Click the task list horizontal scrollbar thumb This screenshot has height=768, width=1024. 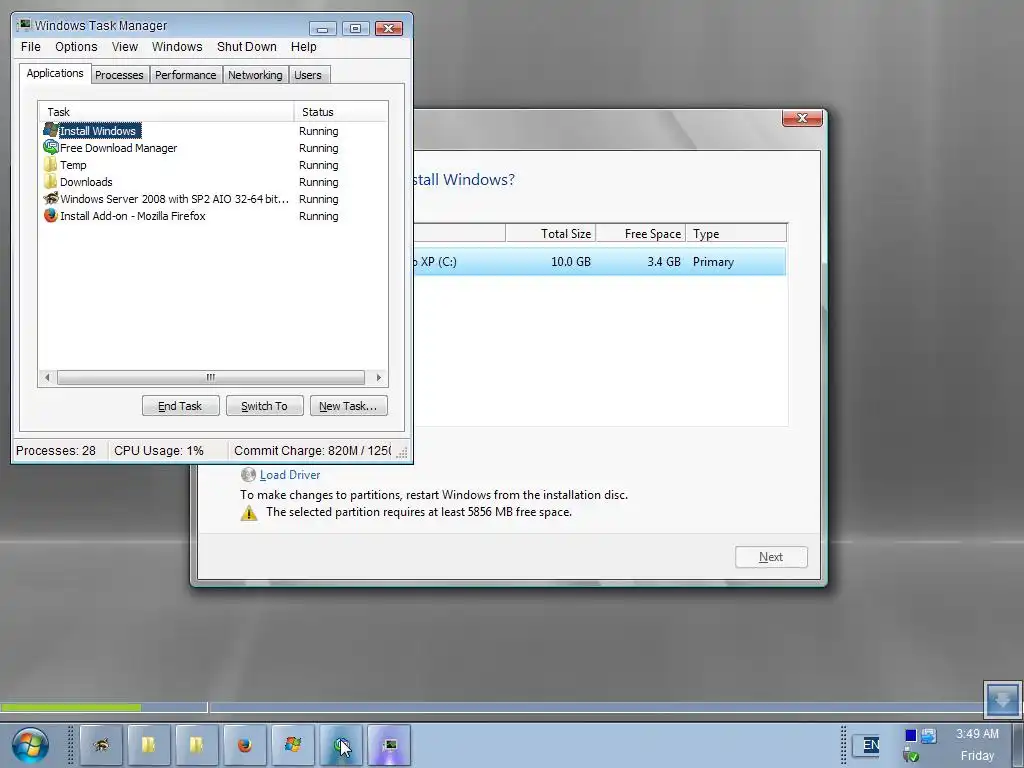click(x=211, y=377)
